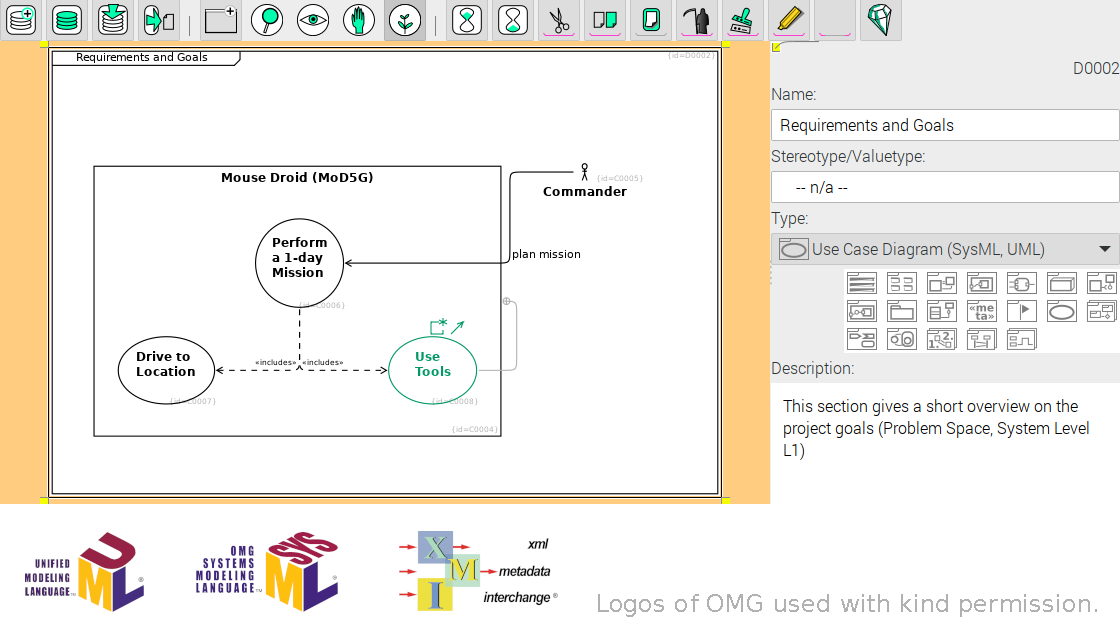Open the Stereotype/Valuetype n/a selector
Viewport: 1120px width, 630px height.
(x=944, y=187)
